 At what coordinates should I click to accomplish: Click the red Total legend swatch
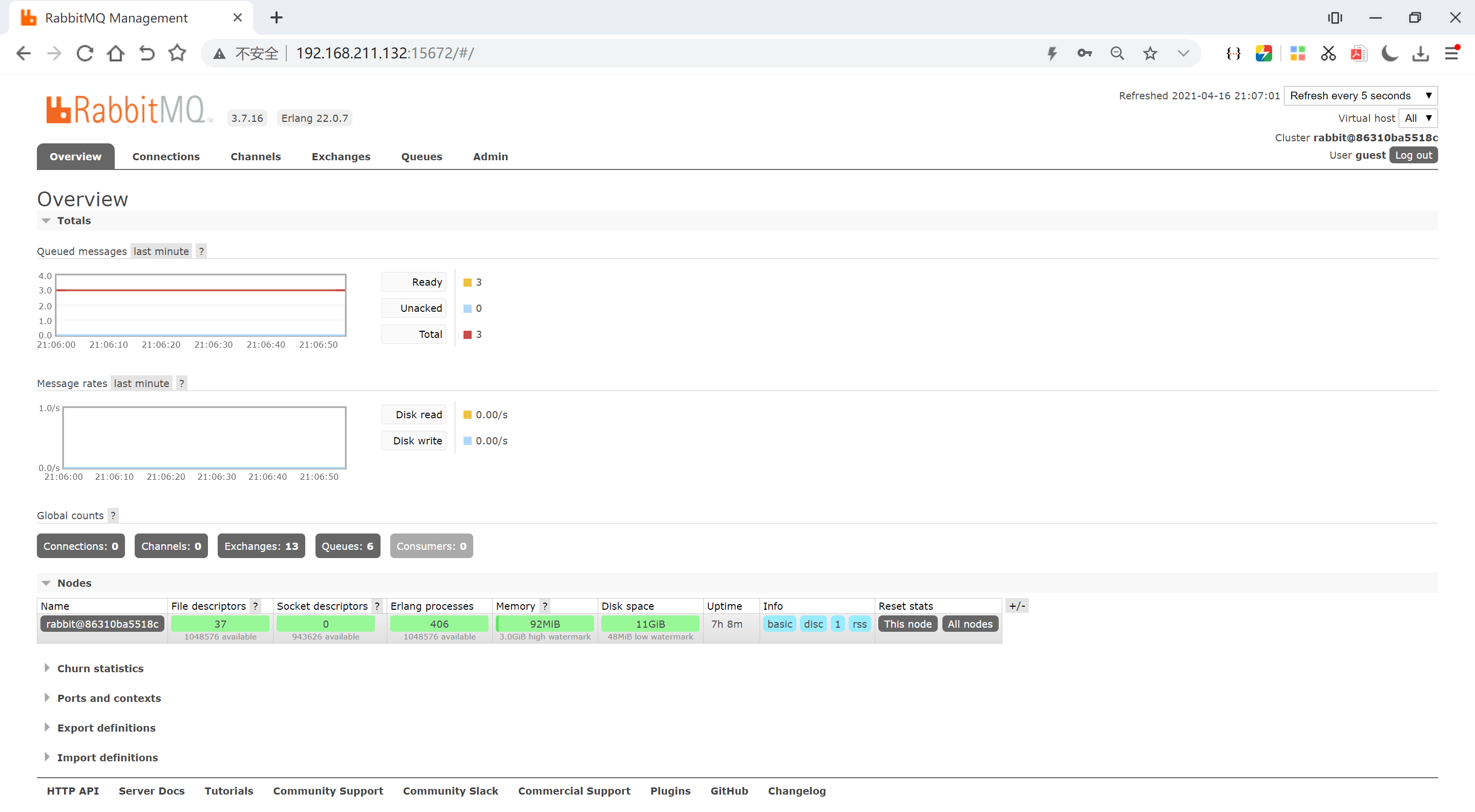(467, 334)
